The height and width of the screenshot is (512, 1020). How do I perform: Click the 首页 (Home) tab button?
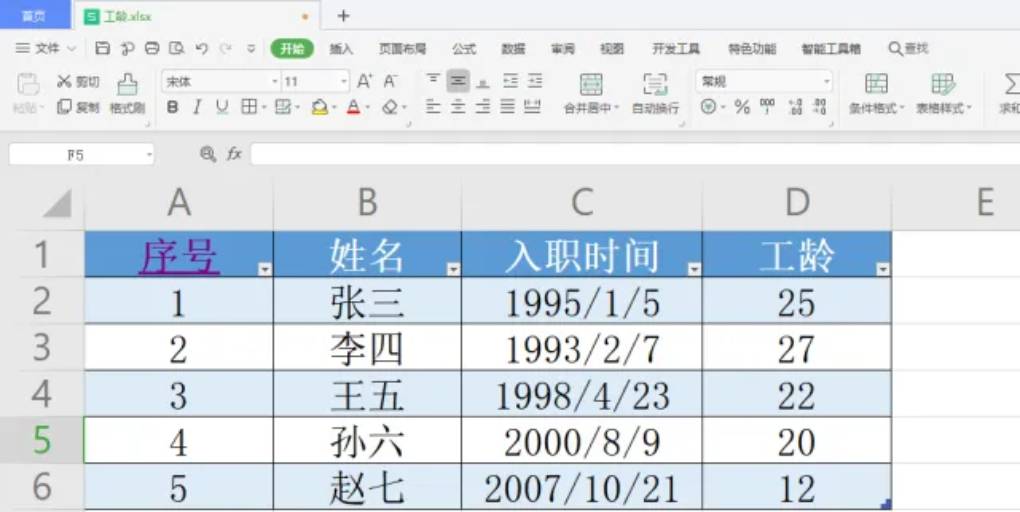tap(34, 16)
